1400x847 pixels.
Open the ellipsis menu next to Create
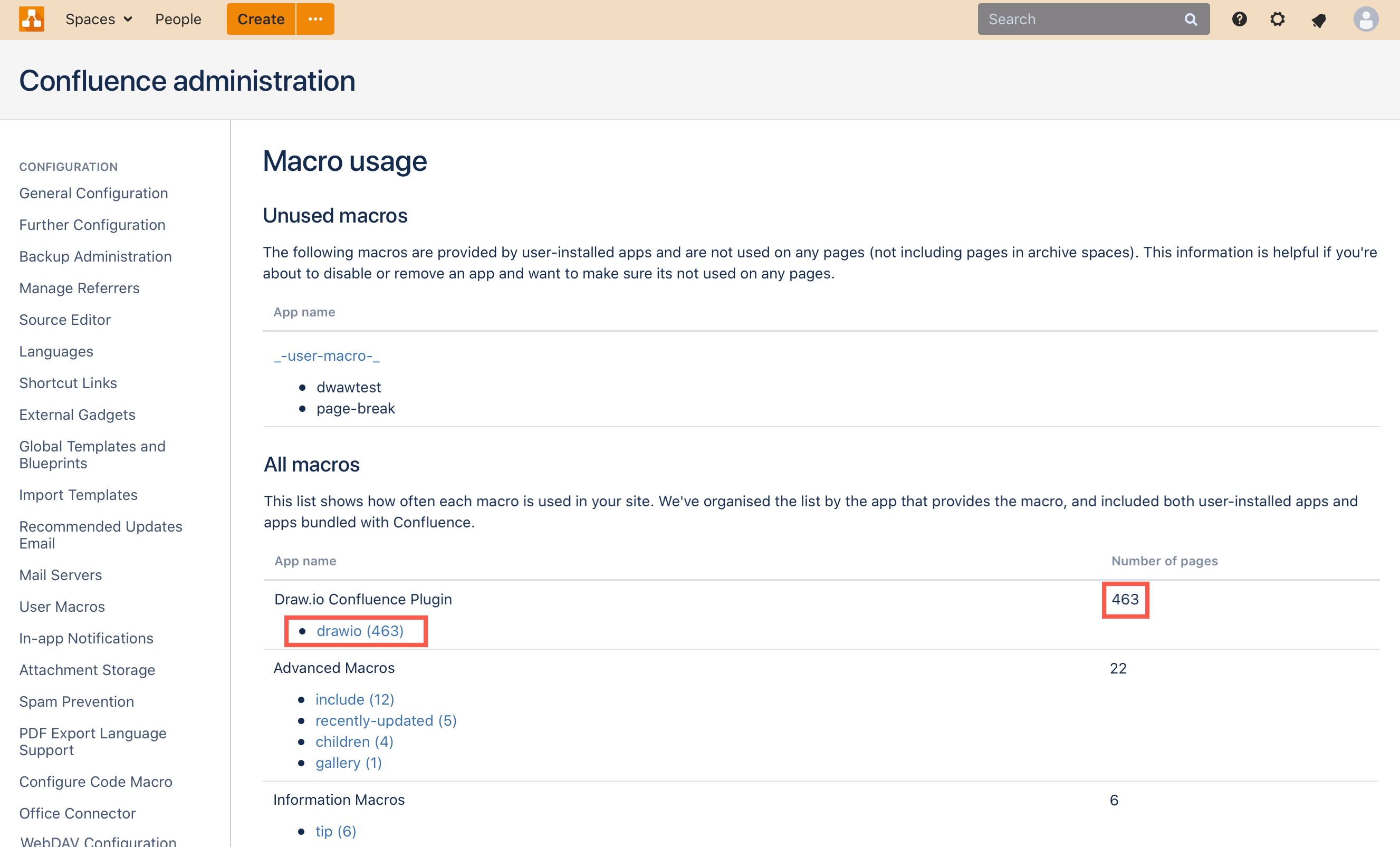[x=315, y=19]
